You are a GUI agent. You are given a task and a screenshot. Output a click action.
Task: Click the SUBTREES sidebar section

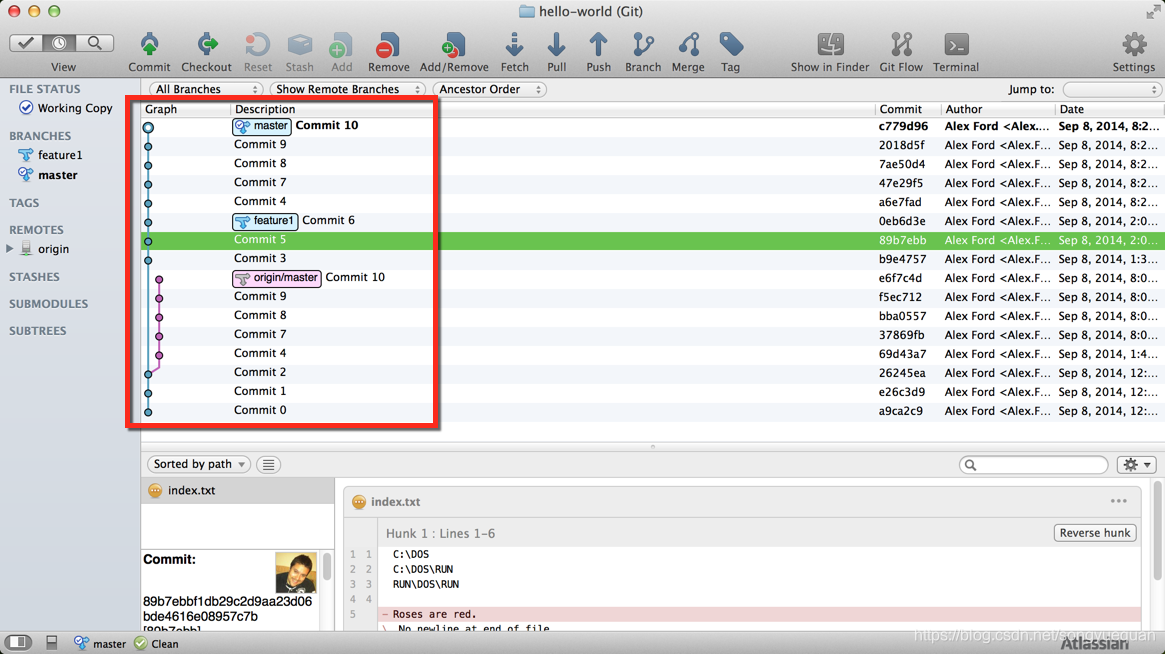click(x=38, y=331)
